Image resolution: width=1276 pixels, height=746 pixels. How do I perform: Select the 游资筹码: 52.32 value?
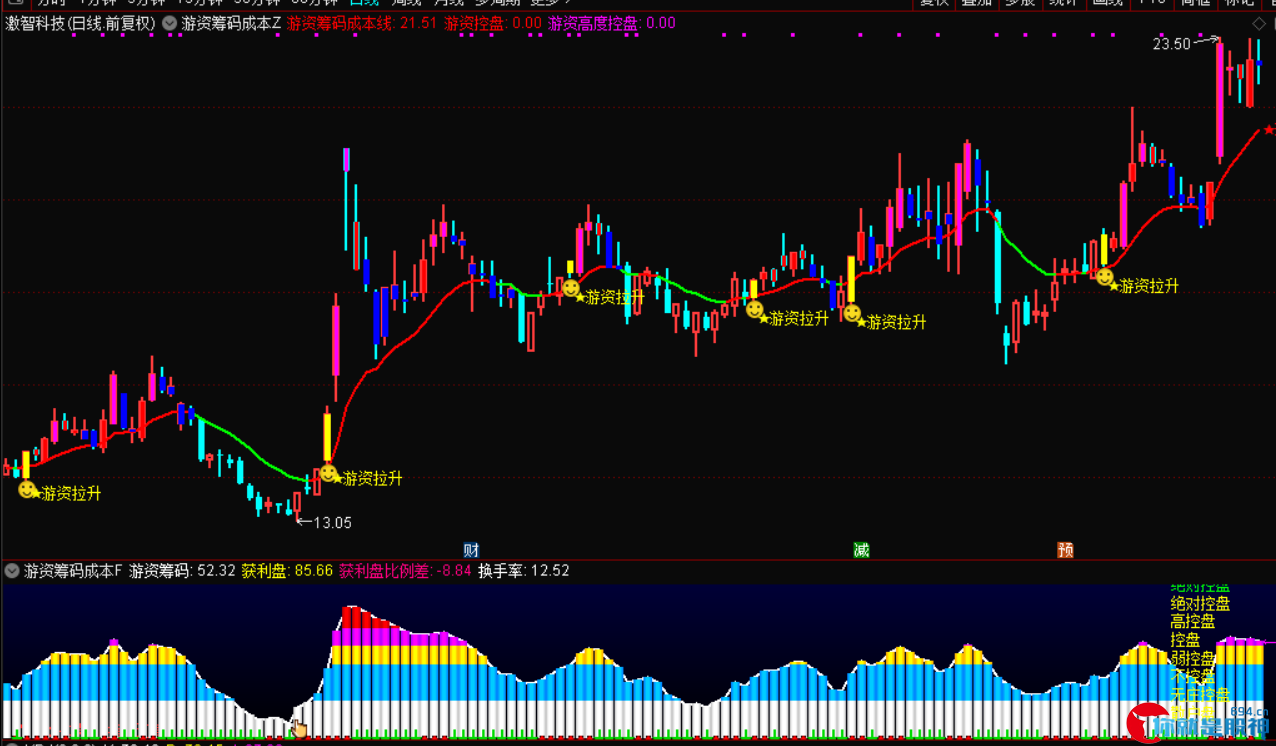tap(183, 571)
